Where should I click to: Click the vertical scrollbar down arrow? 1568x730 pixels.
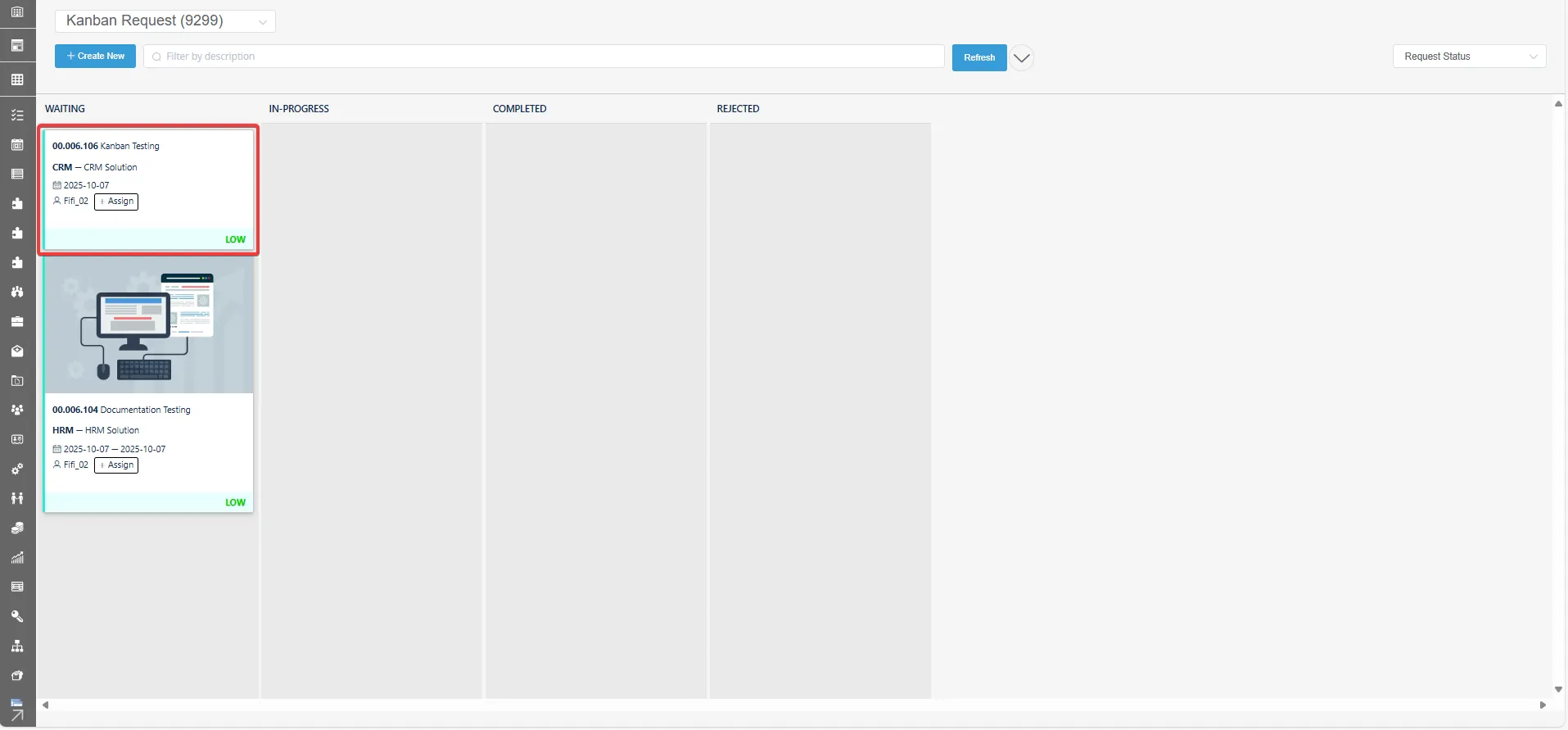coord(1559,690)
